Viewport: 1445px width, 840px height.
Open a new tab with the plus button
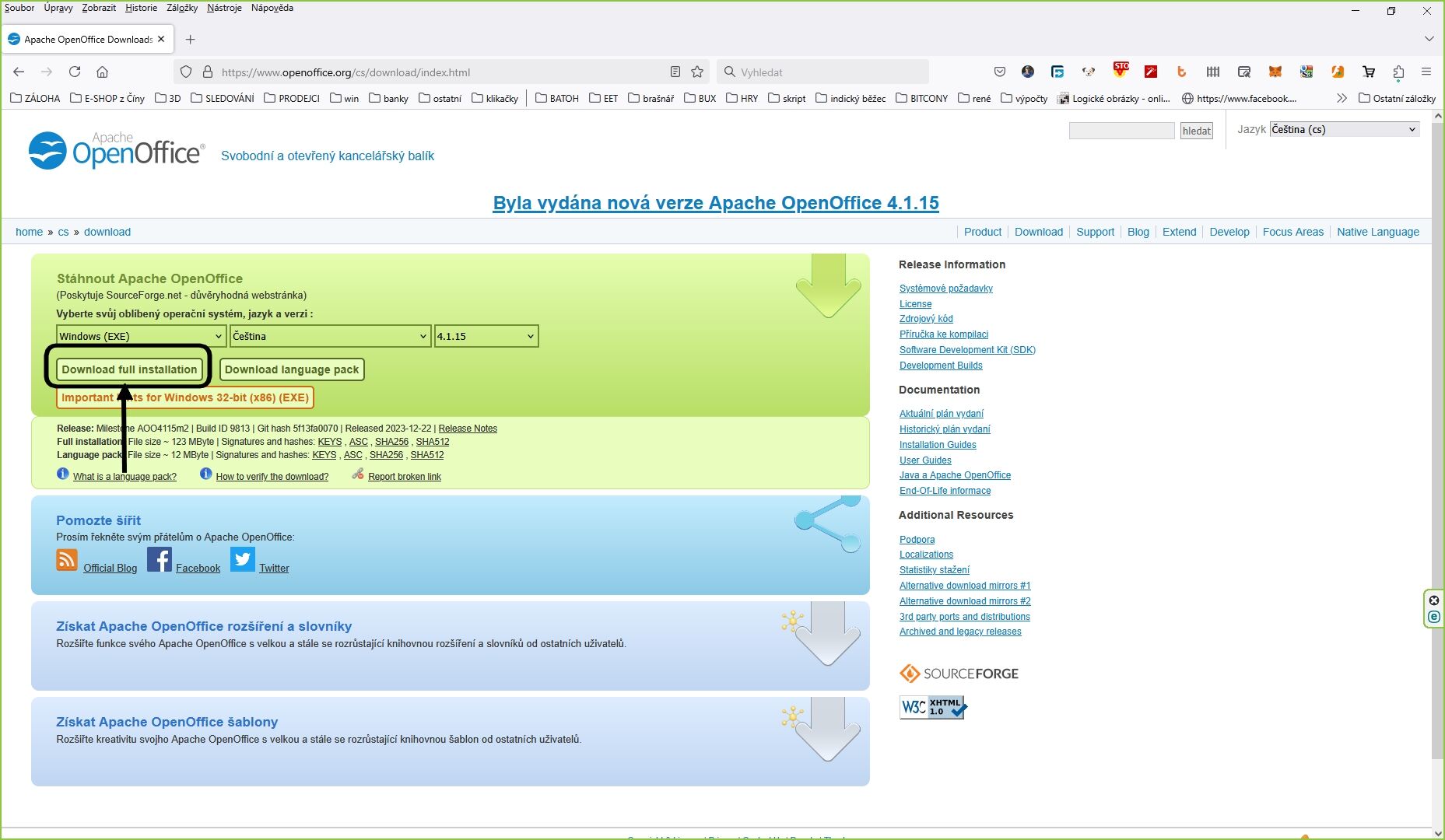point(190,39)
